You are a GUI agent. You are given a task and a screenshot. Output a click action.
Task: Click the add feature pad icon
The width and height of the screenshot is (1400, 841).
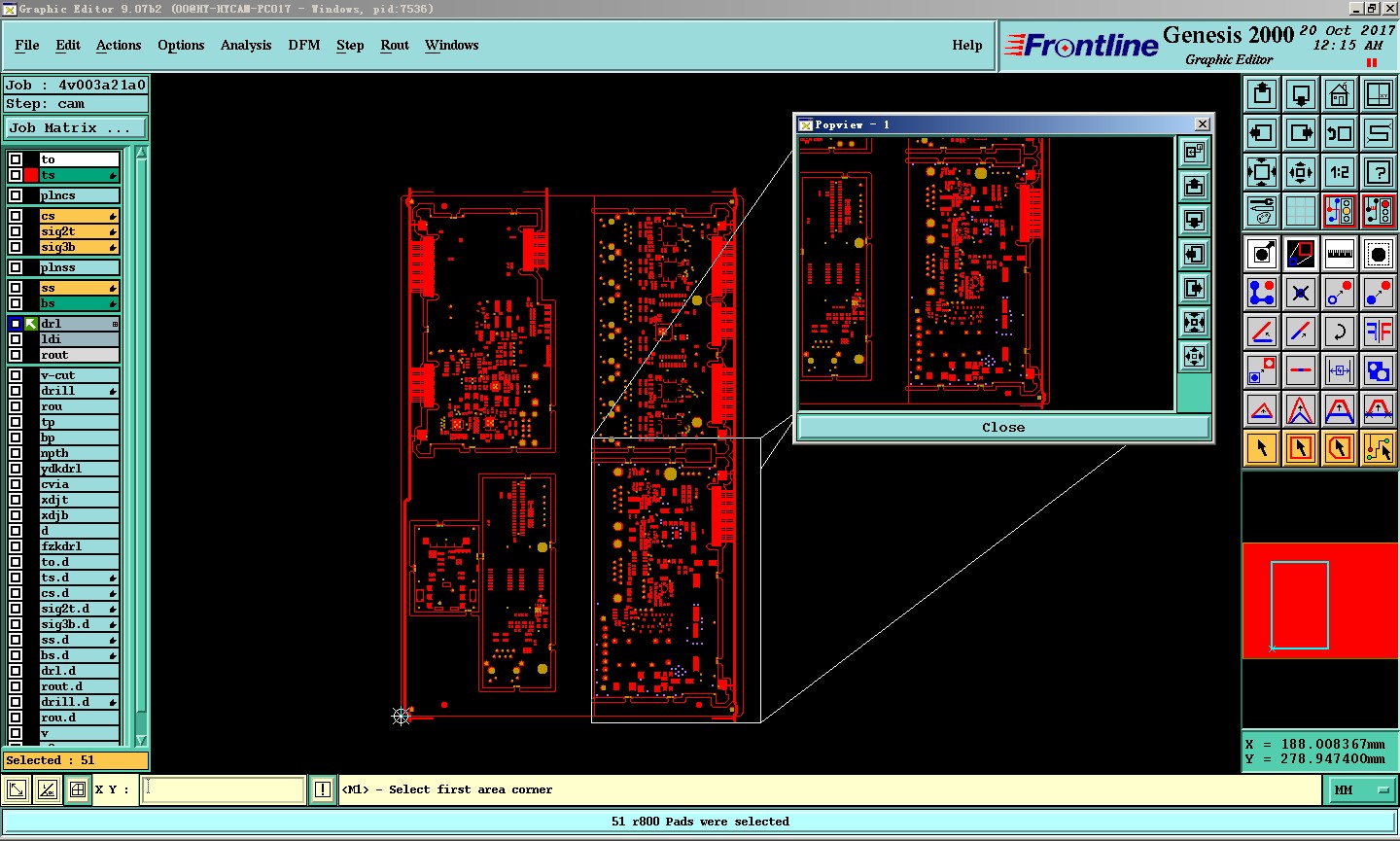tap(1262, 254)
